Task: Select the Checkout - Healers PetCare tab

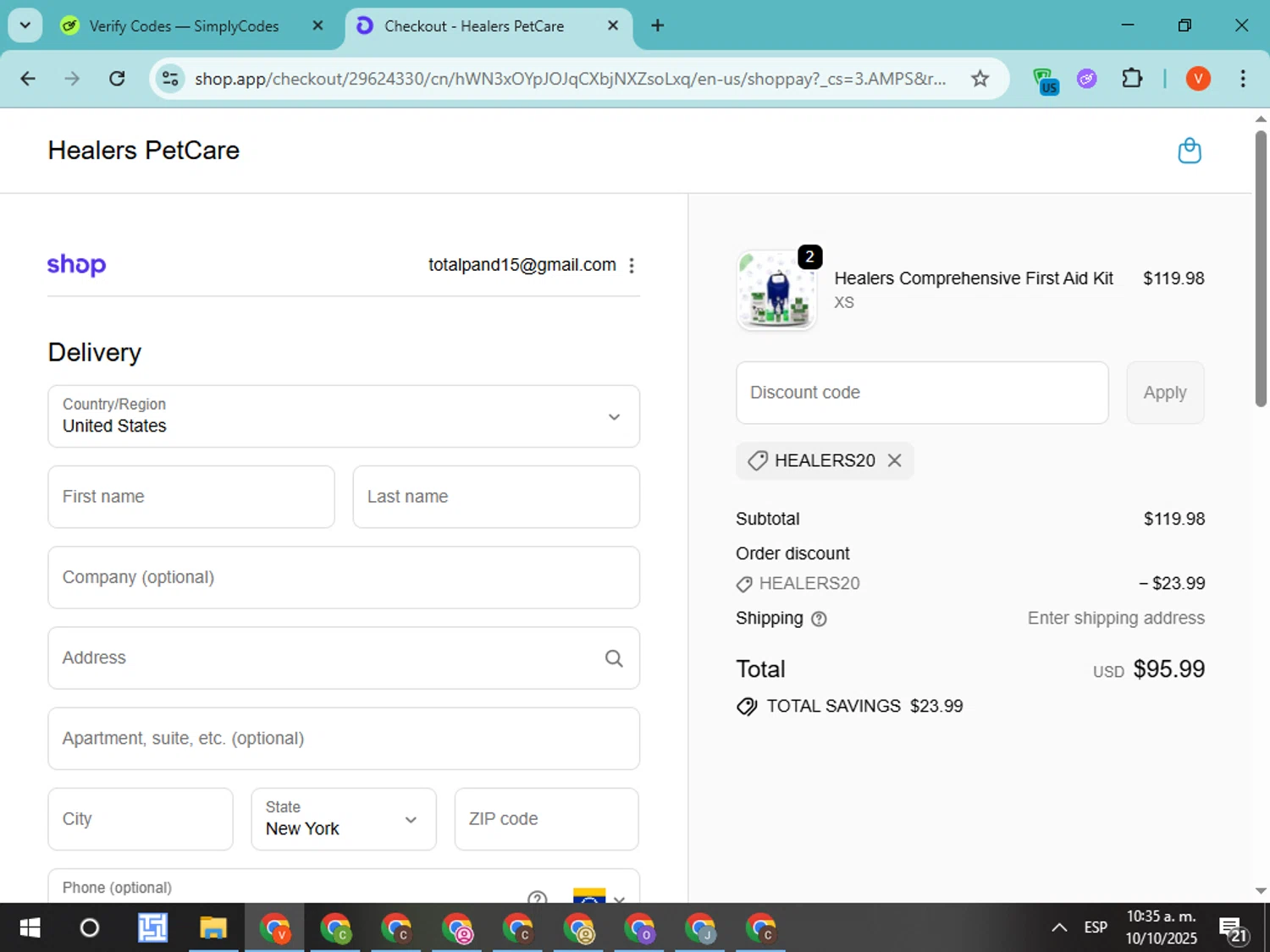Action: pos(489,25)
